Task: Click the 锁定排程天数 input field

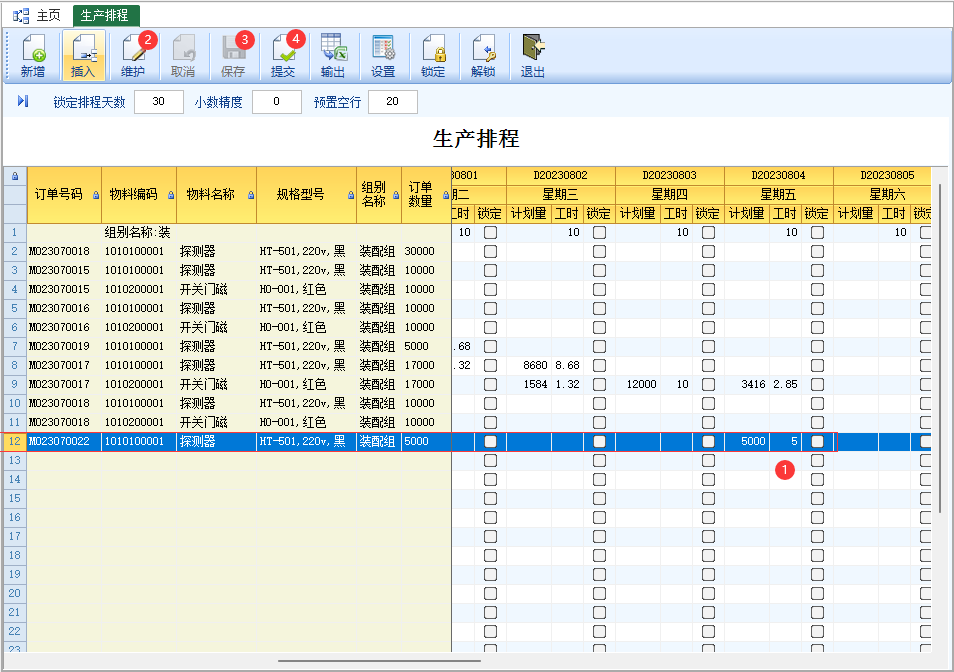Action: [x=159, y=102]
